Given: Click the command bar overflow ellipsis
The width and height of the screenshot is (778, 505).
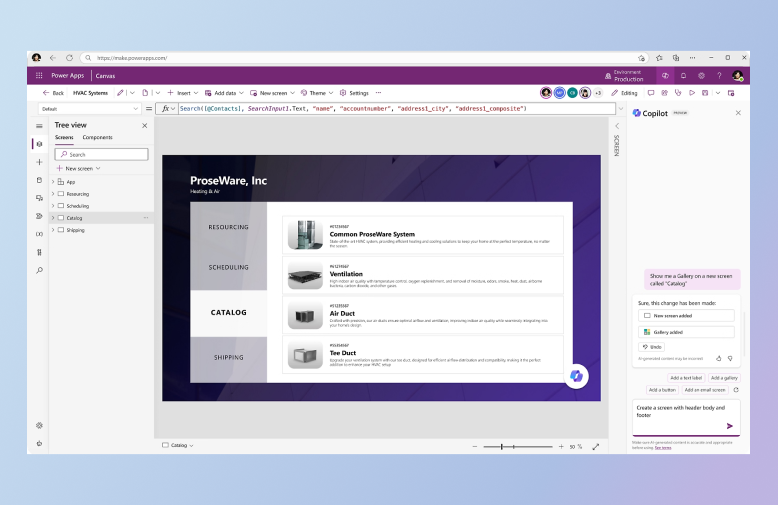Looking at the screenshot, I should coord(379,93).
